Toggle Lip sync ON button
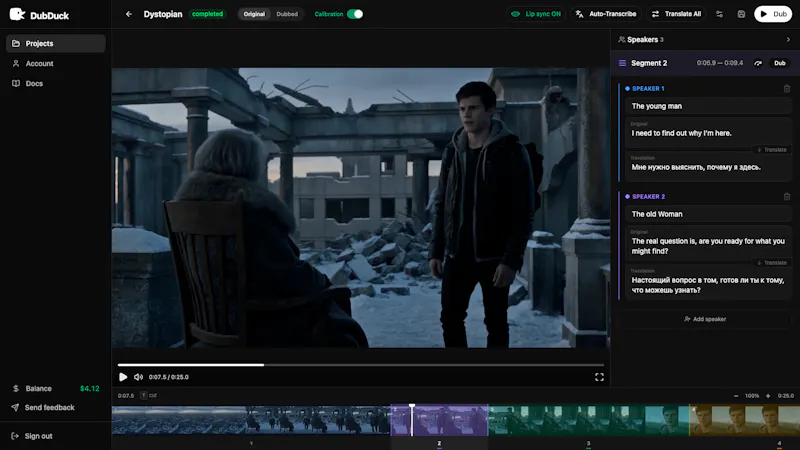Image resolution: width=800 pixels, height=450 pixels. point(536,14)
